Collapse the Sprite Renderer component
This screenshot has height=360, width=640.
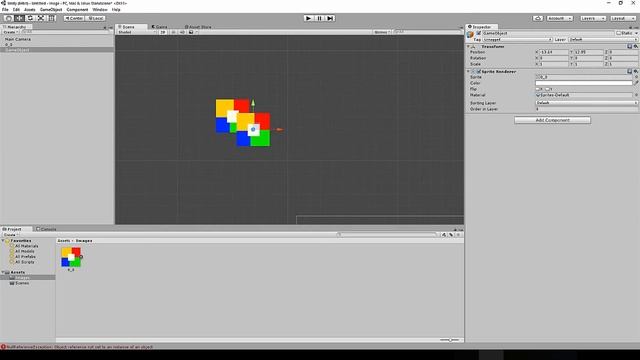pos(469,71)
